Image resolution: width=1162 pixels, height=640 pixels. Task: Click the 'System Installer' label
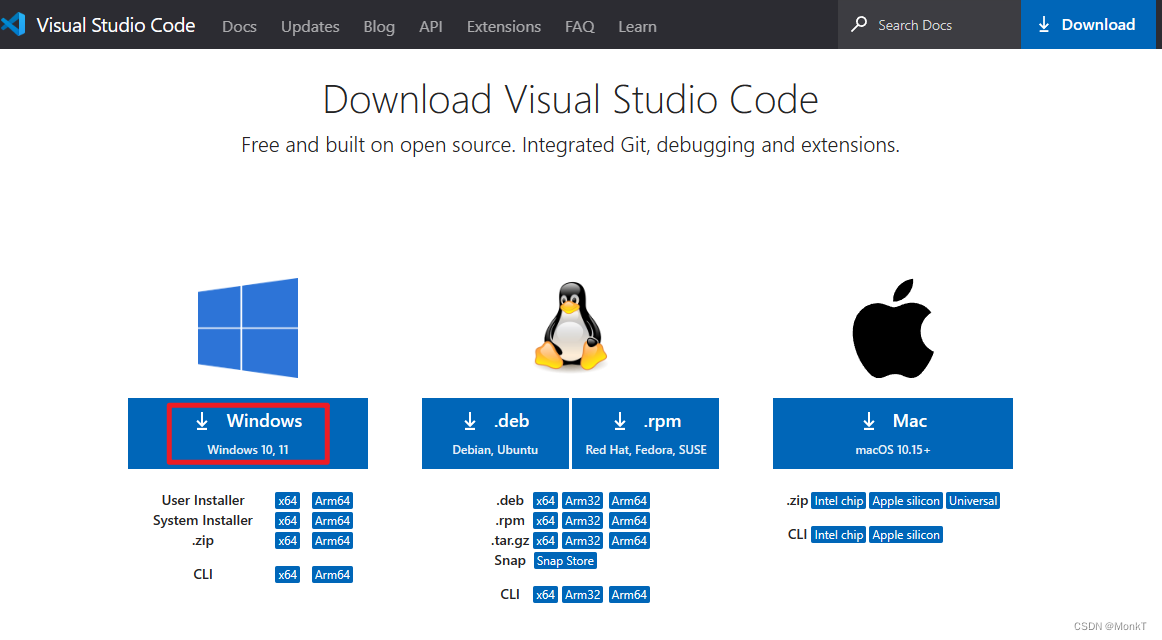pos(203,521)
